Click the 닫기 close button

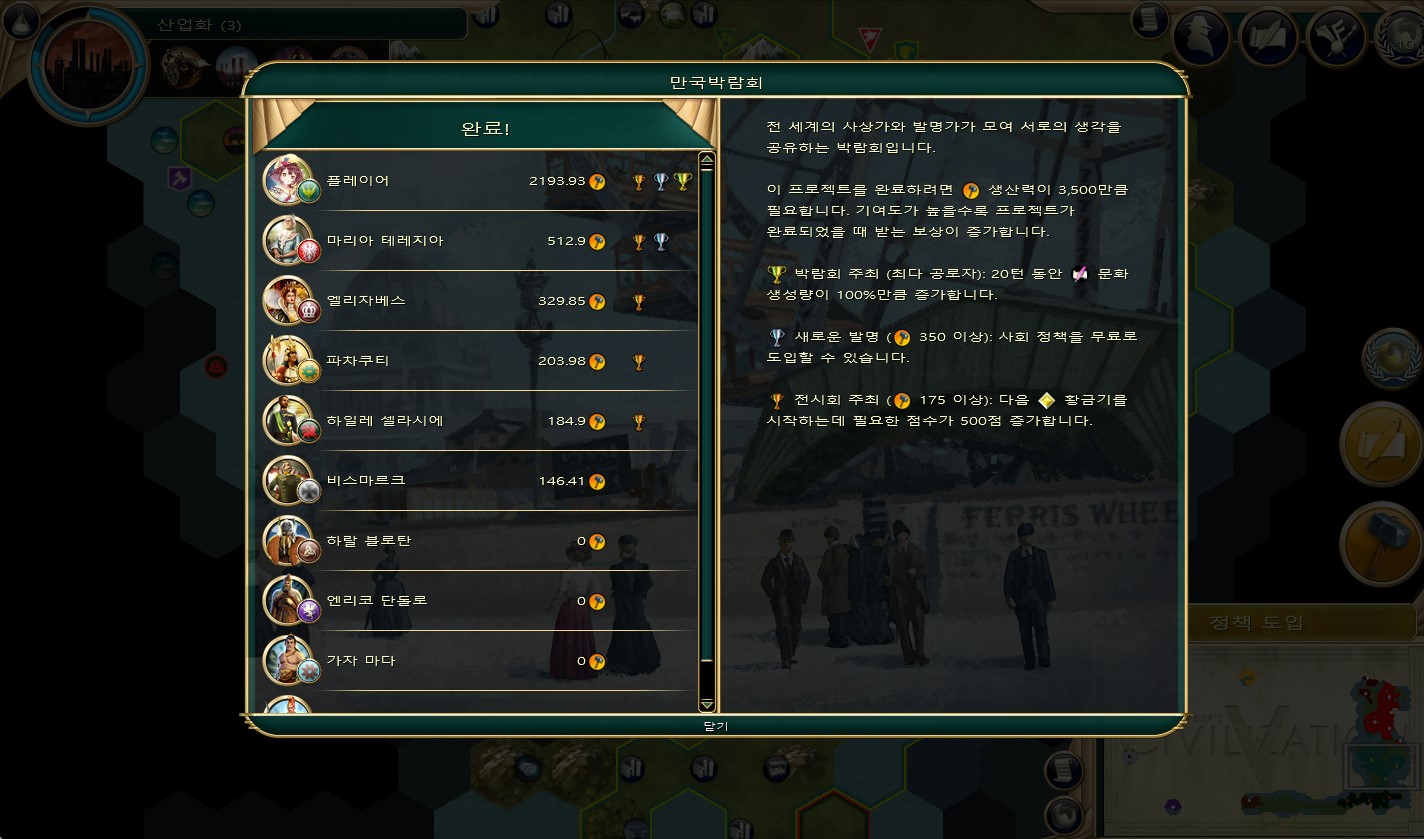pyautogui.click(x=715, y=726)
